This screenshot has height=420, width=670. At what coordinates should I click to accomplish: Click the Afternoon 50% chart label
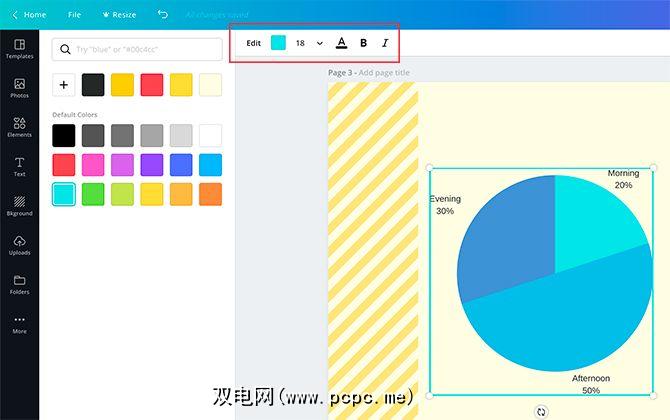[x=591, y=384]
